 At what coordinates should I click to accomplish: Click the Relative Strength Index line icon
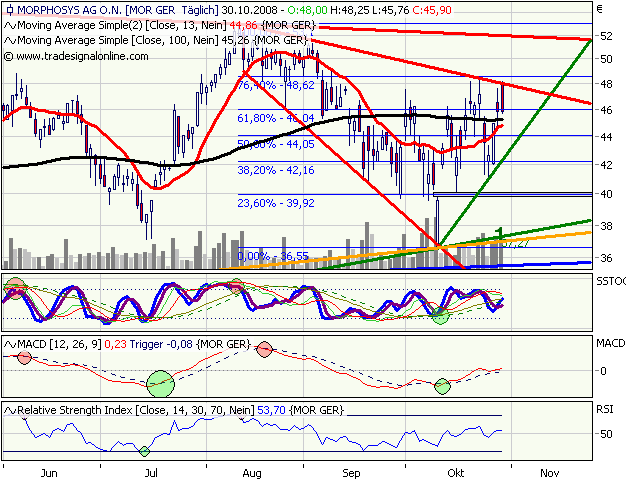(x=10, y=411)
